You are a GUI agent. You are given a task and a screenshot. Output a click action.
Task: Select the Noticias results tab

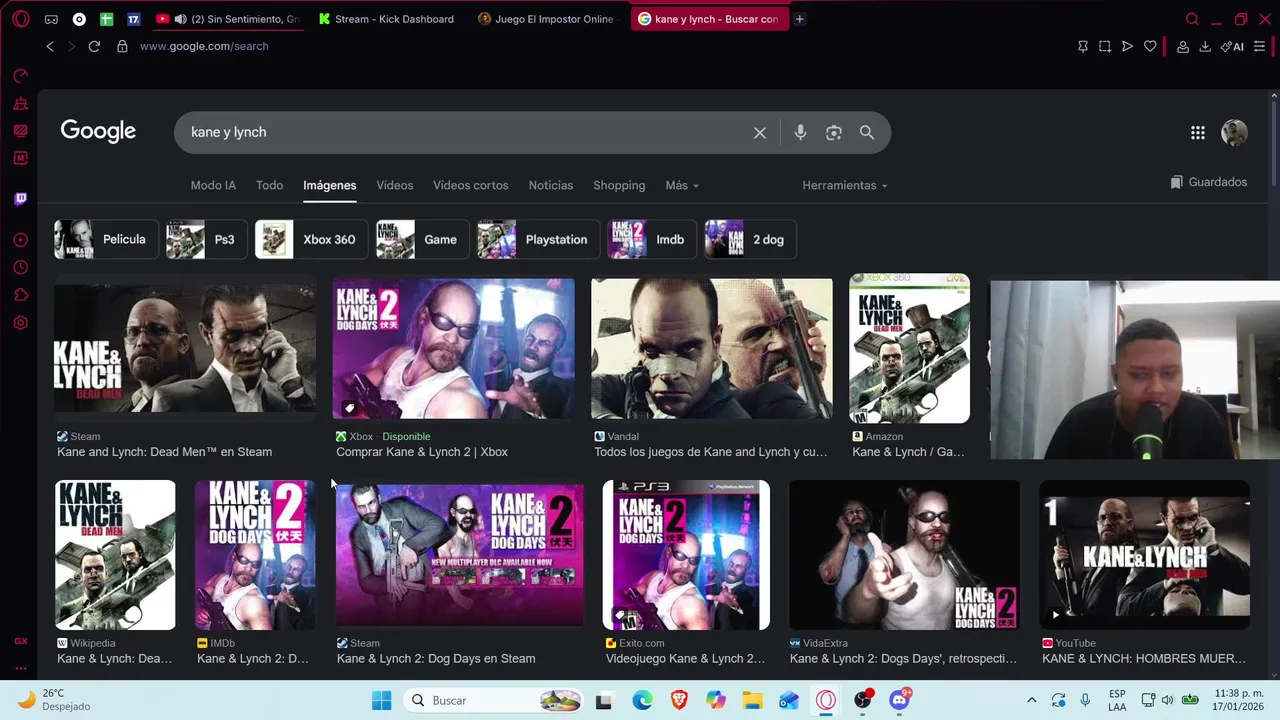[550, 185]
